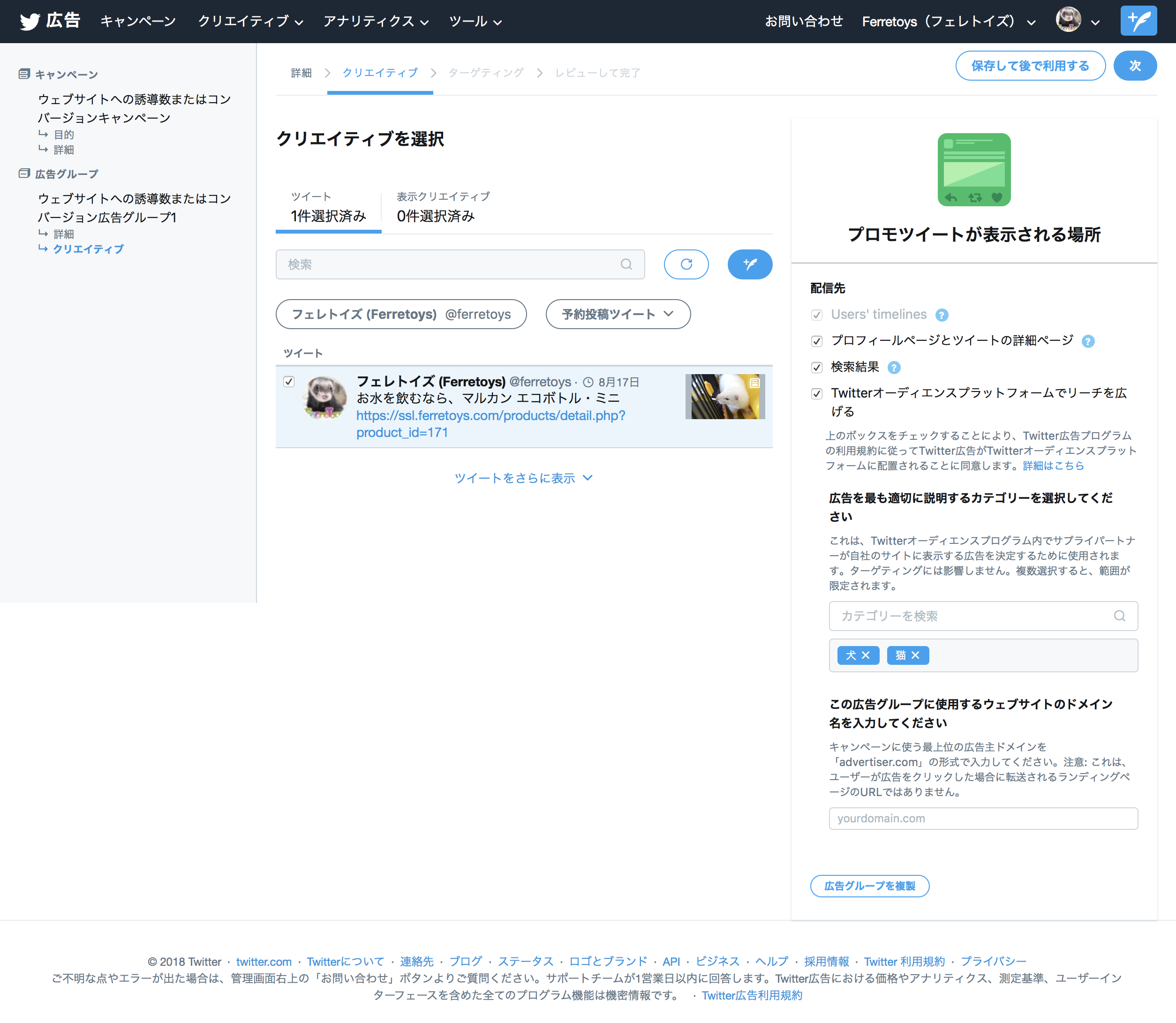Image resolution: width=1176 pixels, height=1023 pixels.
Task: Go to the ターゲティング breadcrumb step
Action: point(485,73)
